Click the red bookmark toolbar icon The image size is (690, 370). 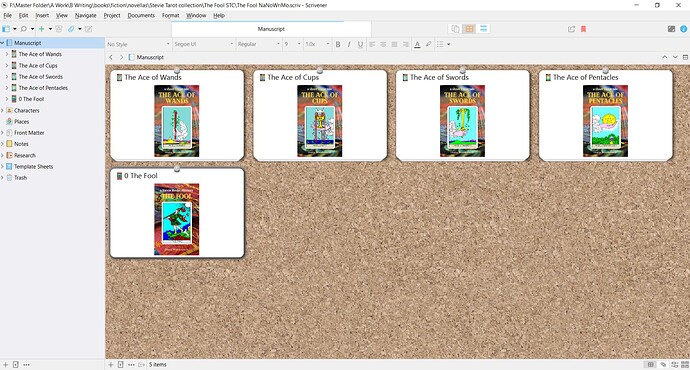[584, 29]
